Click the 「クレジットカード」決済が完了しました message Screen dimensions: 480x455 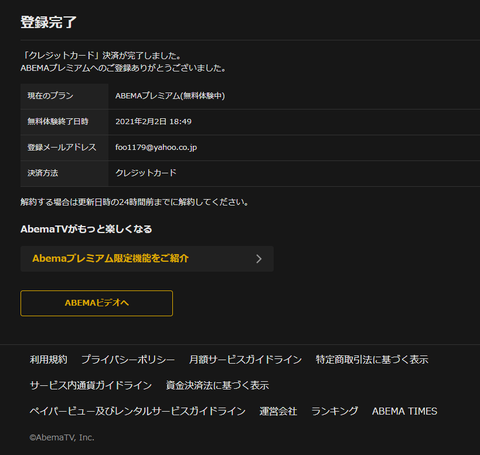click(101, 55)
